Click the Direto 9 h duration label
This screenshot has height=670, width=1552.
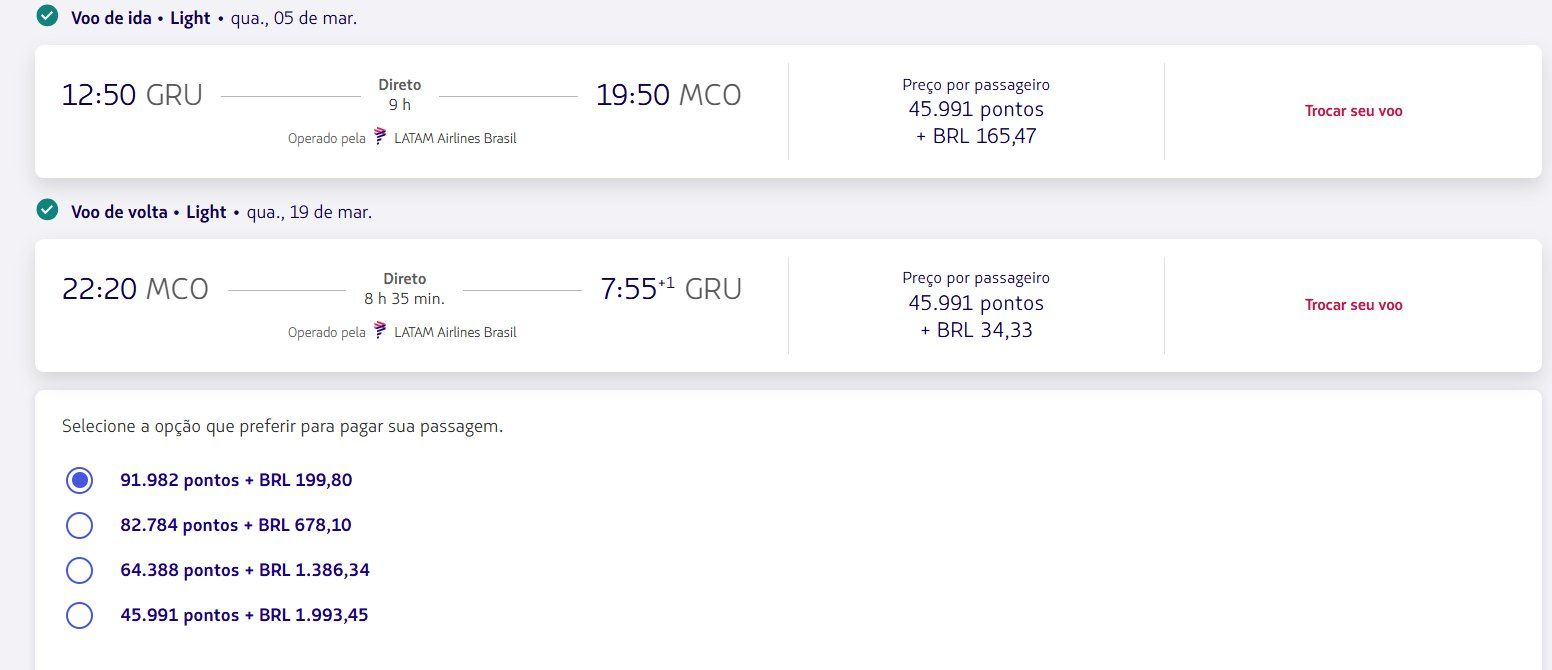click(x=400, y=94)
